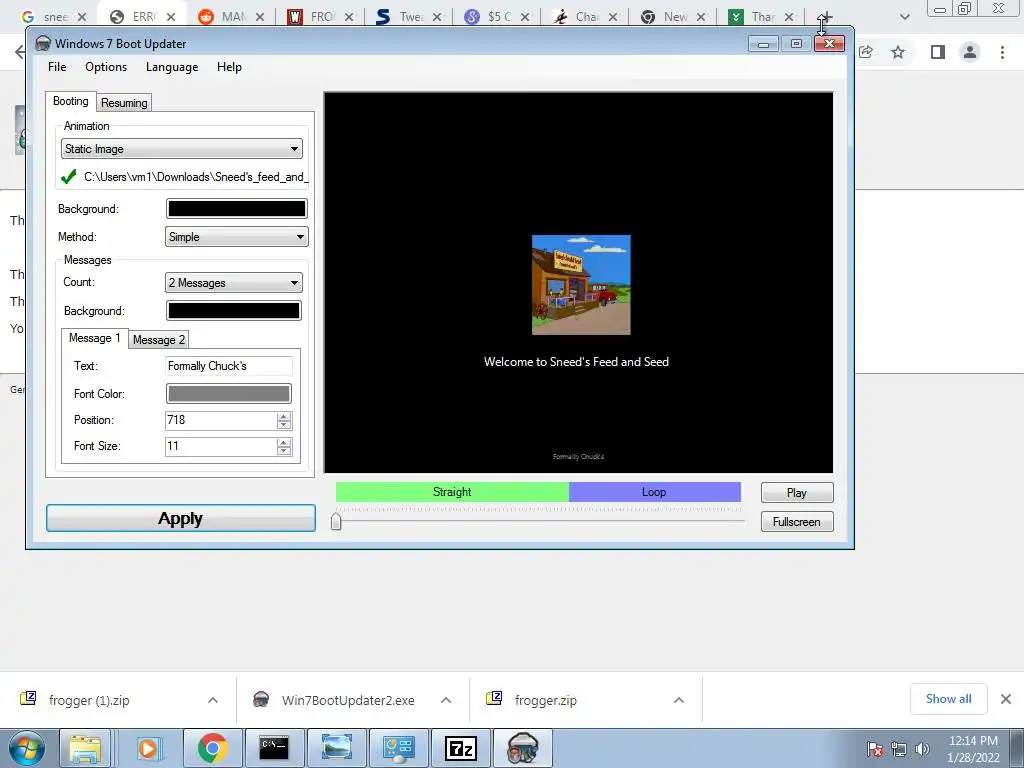The height and width of the screenshot is (768, 1024).
Task: Open the Chrome tab search dropdown arrow
Action: point(904,17)
